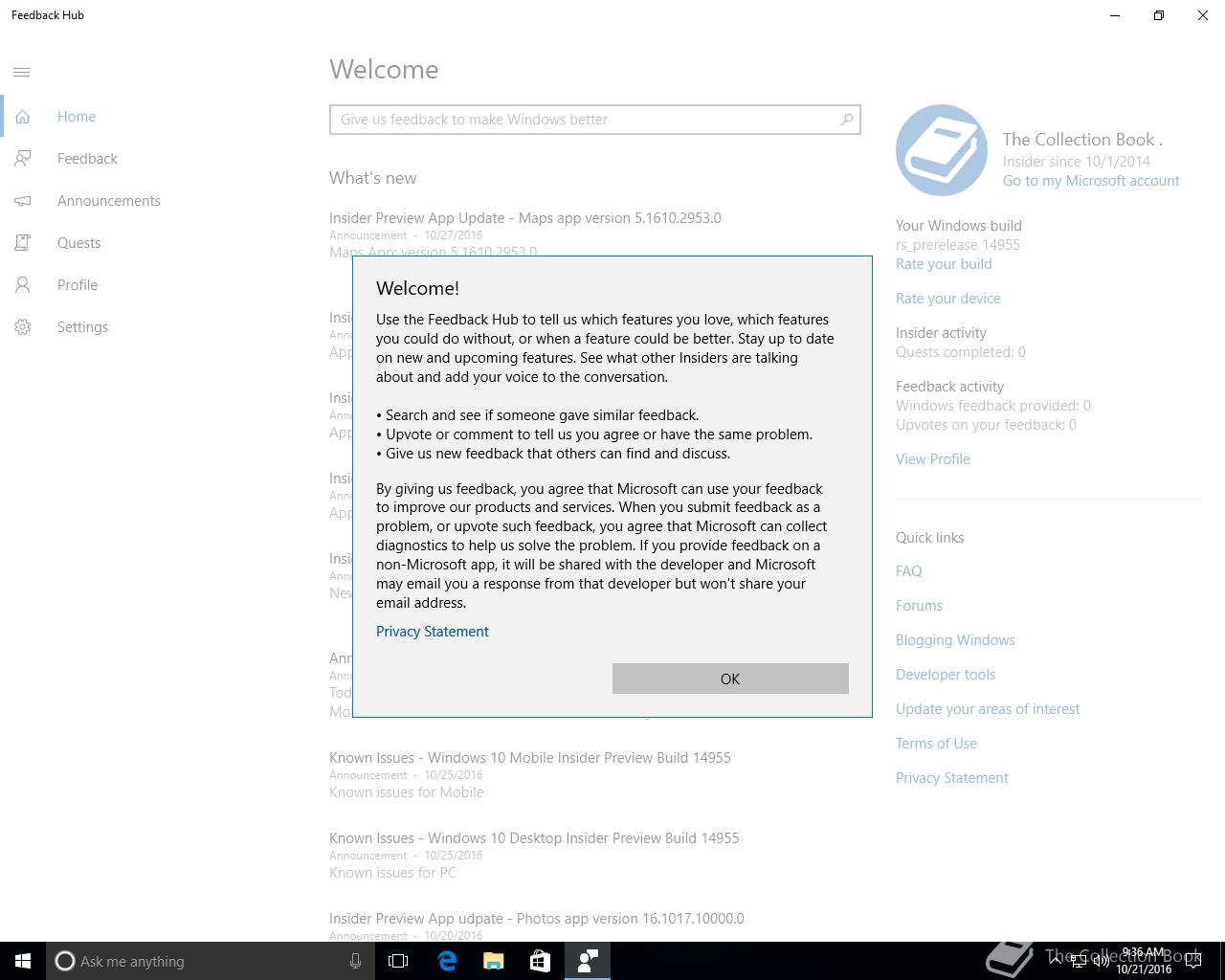The height and width of the screenshot is (980, 1225).
Task: Open Known Issues Desktop Build 14955 announcement
Action: click(534, 838)
